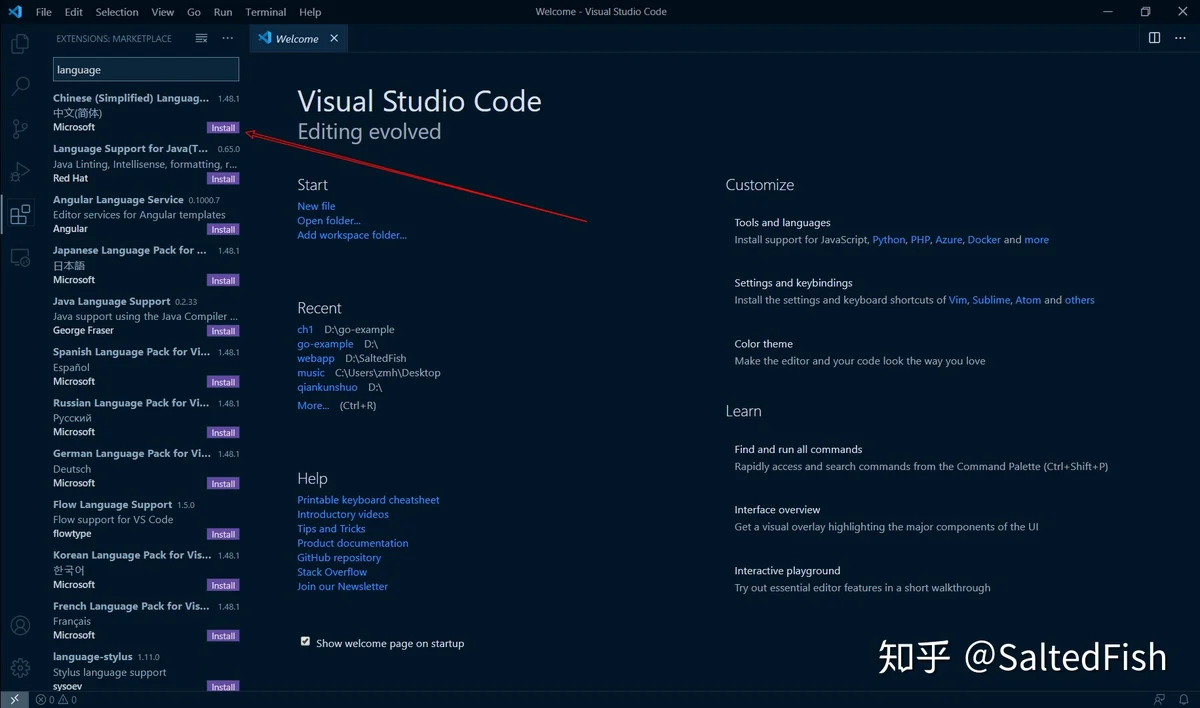Open the Go menu

tap(194, 12)
